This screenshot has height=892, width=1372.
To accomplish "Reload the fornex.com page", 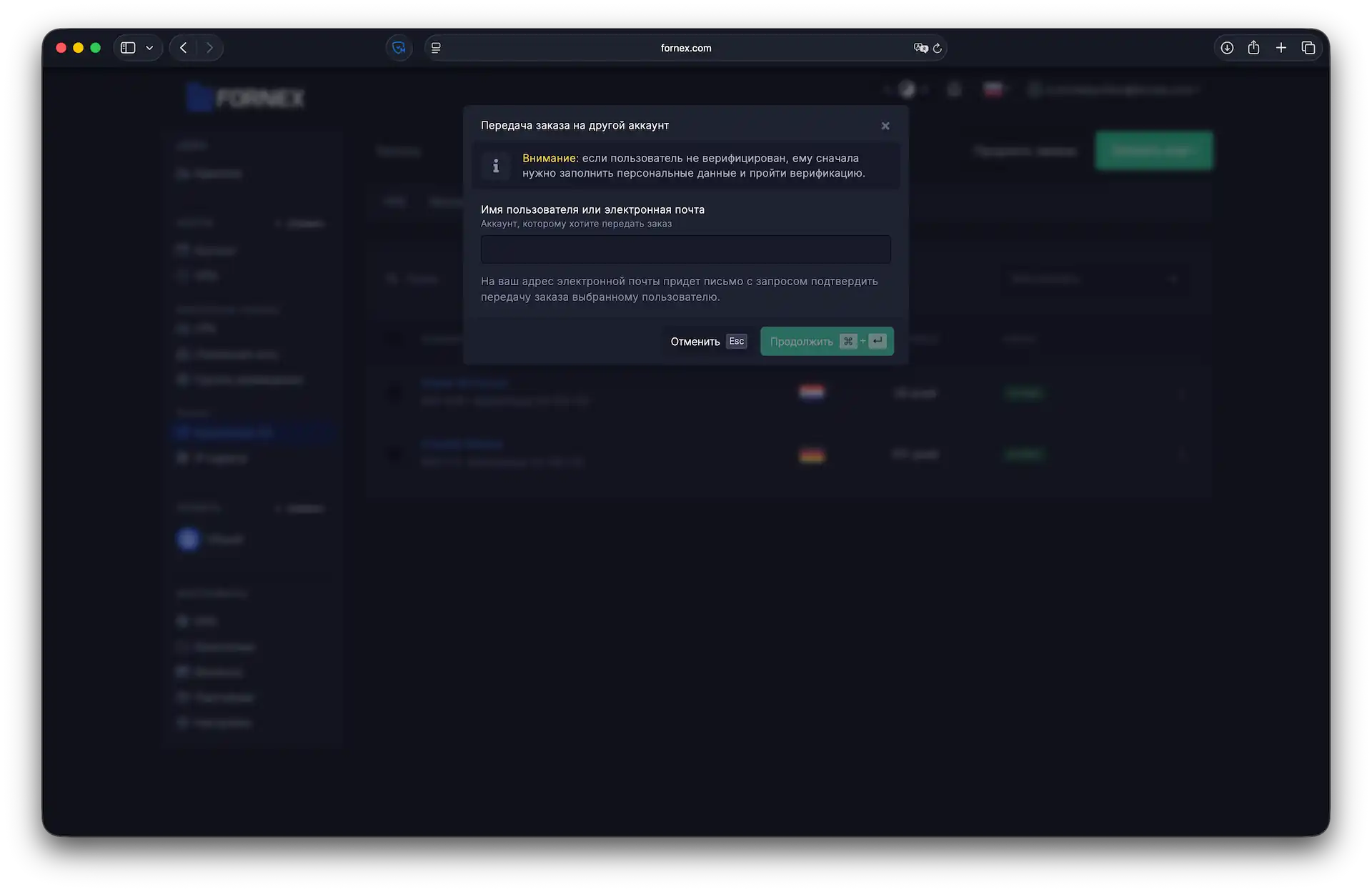I will click(x=938, y=48).
